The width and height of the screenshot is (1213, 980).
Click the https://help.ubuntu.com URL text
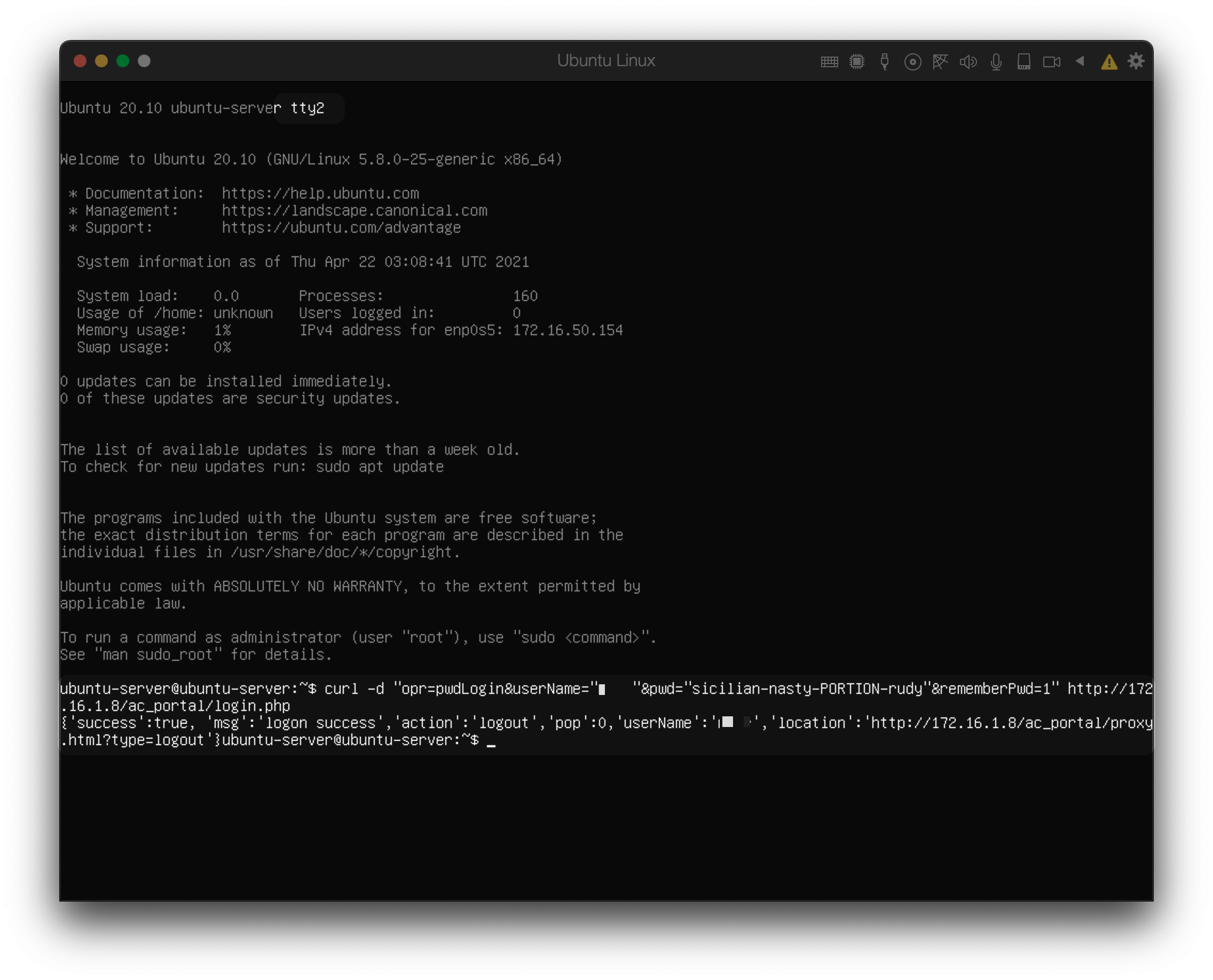pyautogui.click(x=320, y=194)
